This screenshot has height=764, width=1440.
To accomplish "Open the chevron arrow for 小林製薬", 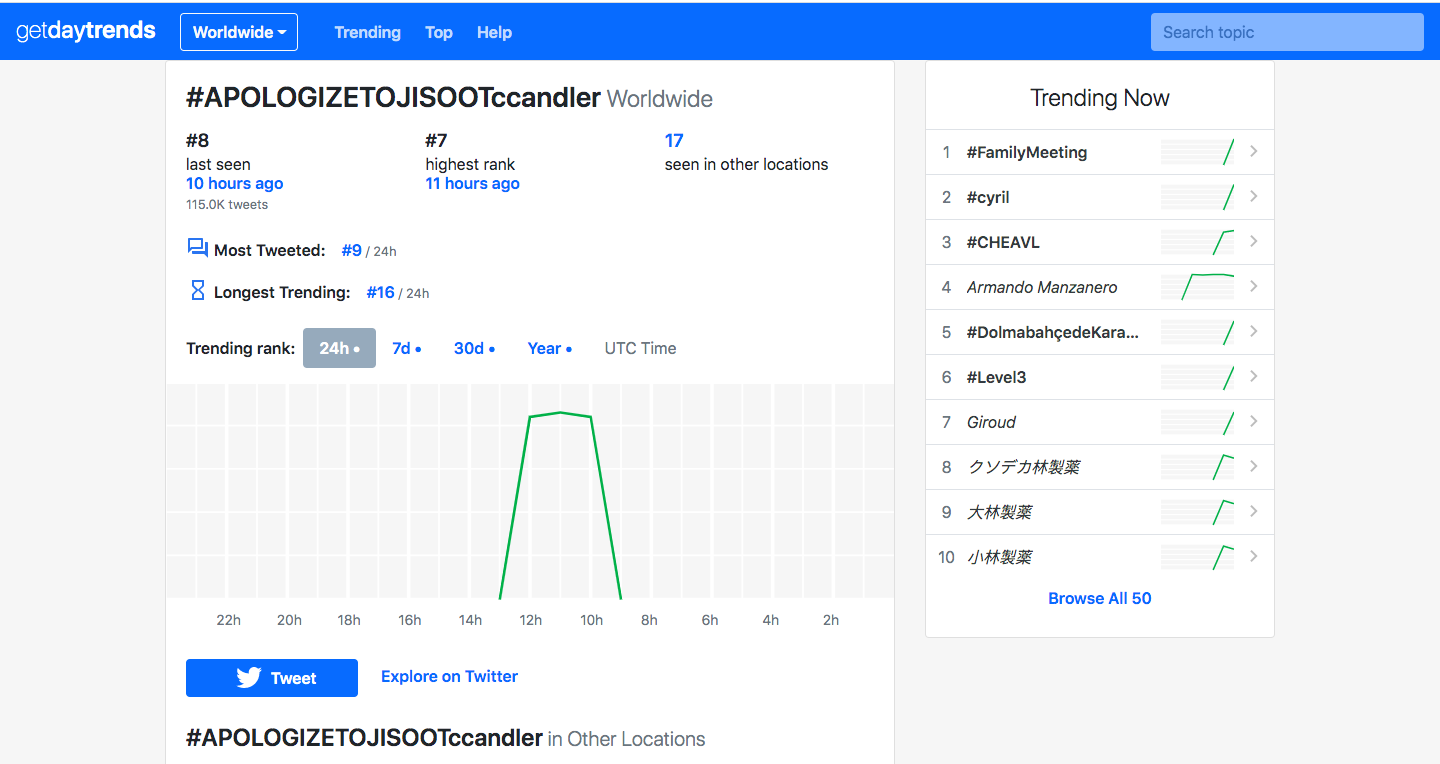I will pyautogui.click(x=1254, y=557).
